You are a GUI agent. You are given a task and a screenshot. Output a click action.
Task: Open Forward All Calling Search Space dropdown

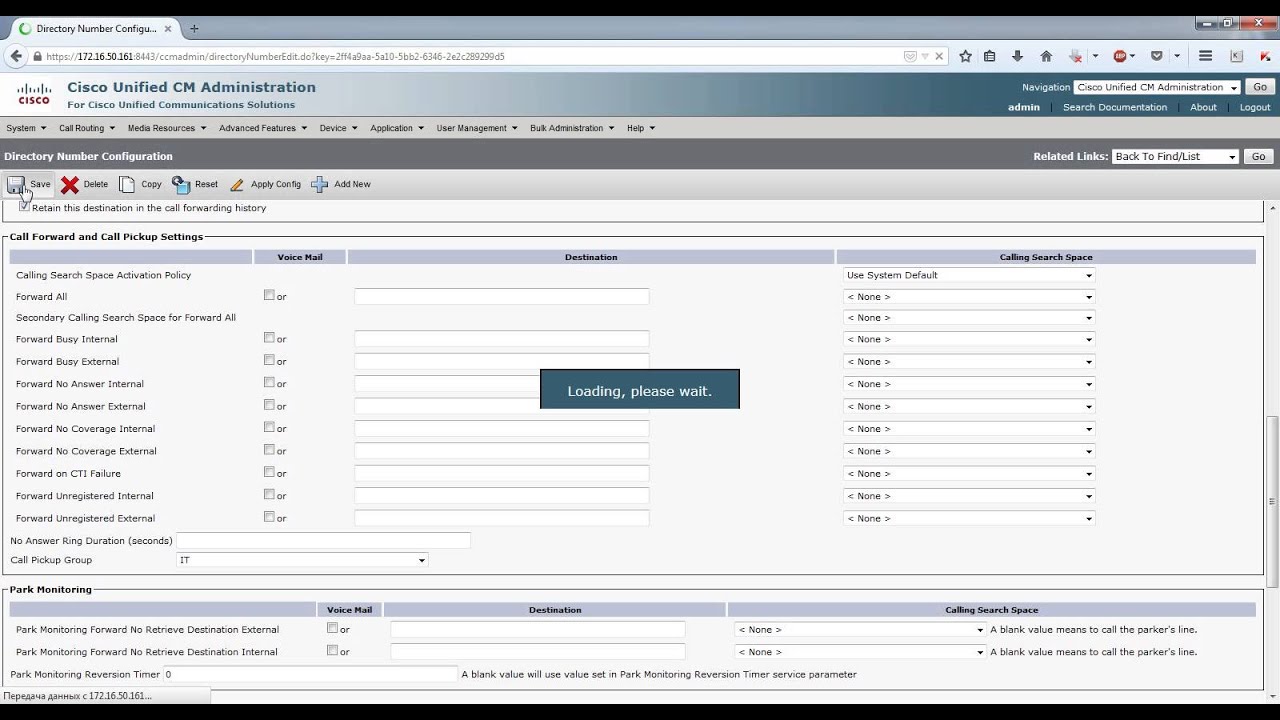coord(969,297)
